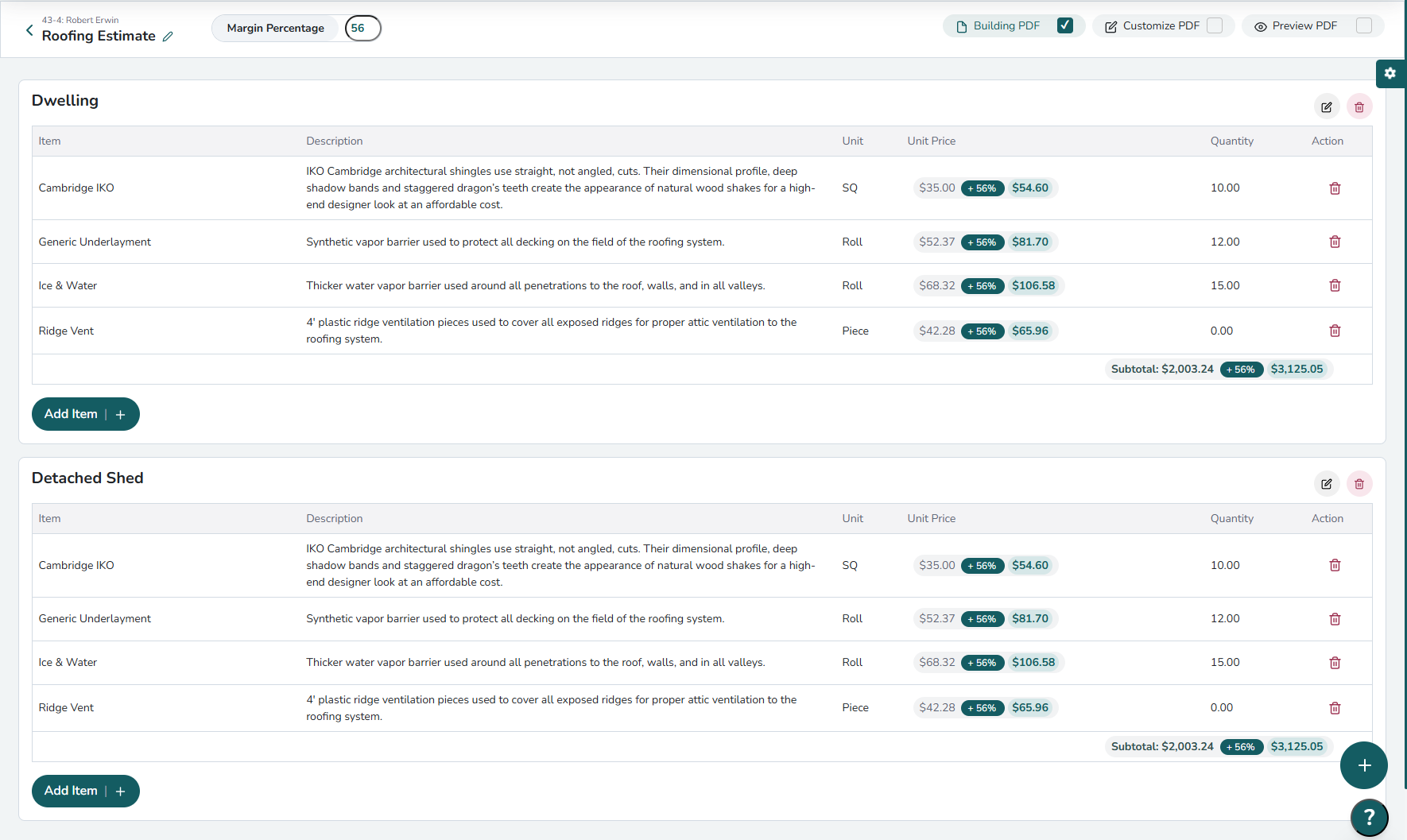This screenshot has width=1407, height=840.
Task: Click the Ridge Vent quantity in Dwelling
Action: (x=1222, y=331)
